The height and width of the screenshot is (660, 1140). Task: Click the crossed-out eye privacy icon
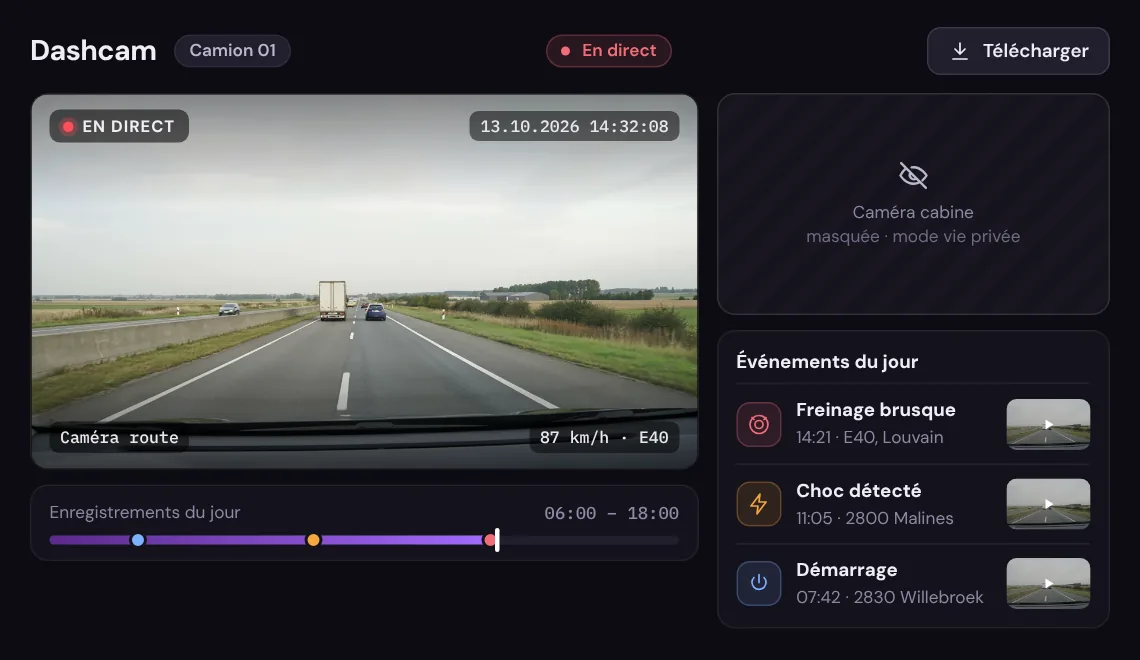tap(913, 175)
